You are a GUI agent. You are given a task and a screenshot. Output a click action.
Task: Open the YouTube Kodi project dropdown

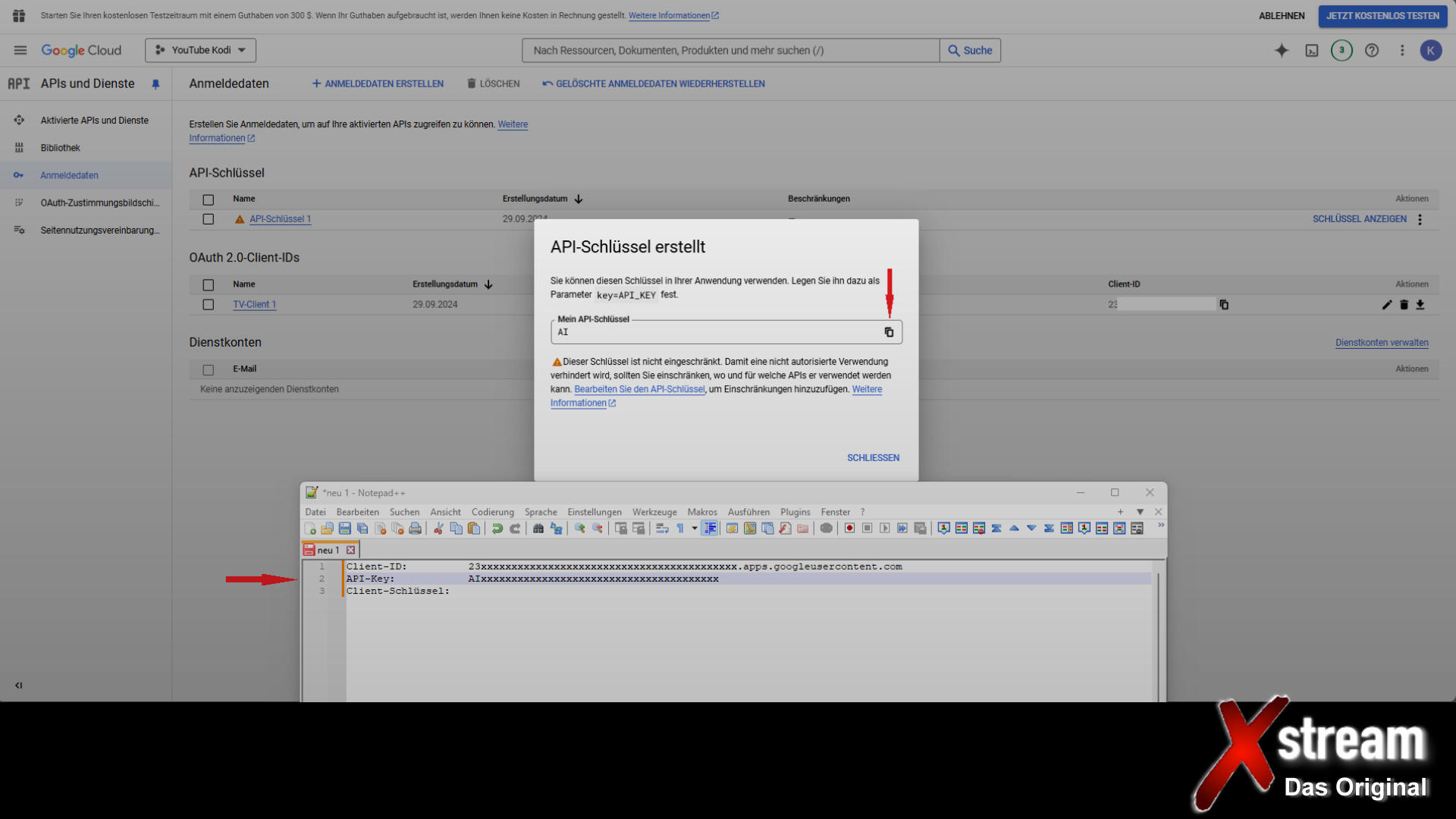pos(201,50)
